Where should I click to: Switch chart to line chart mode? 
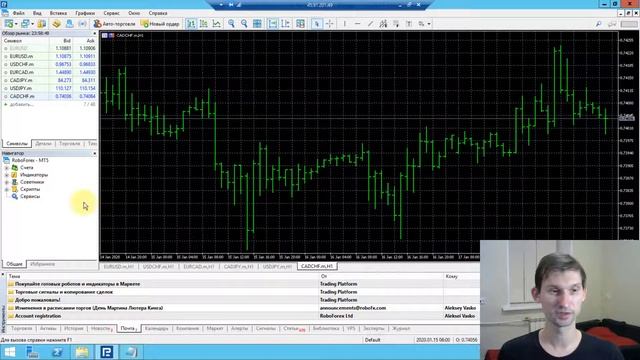216,24
